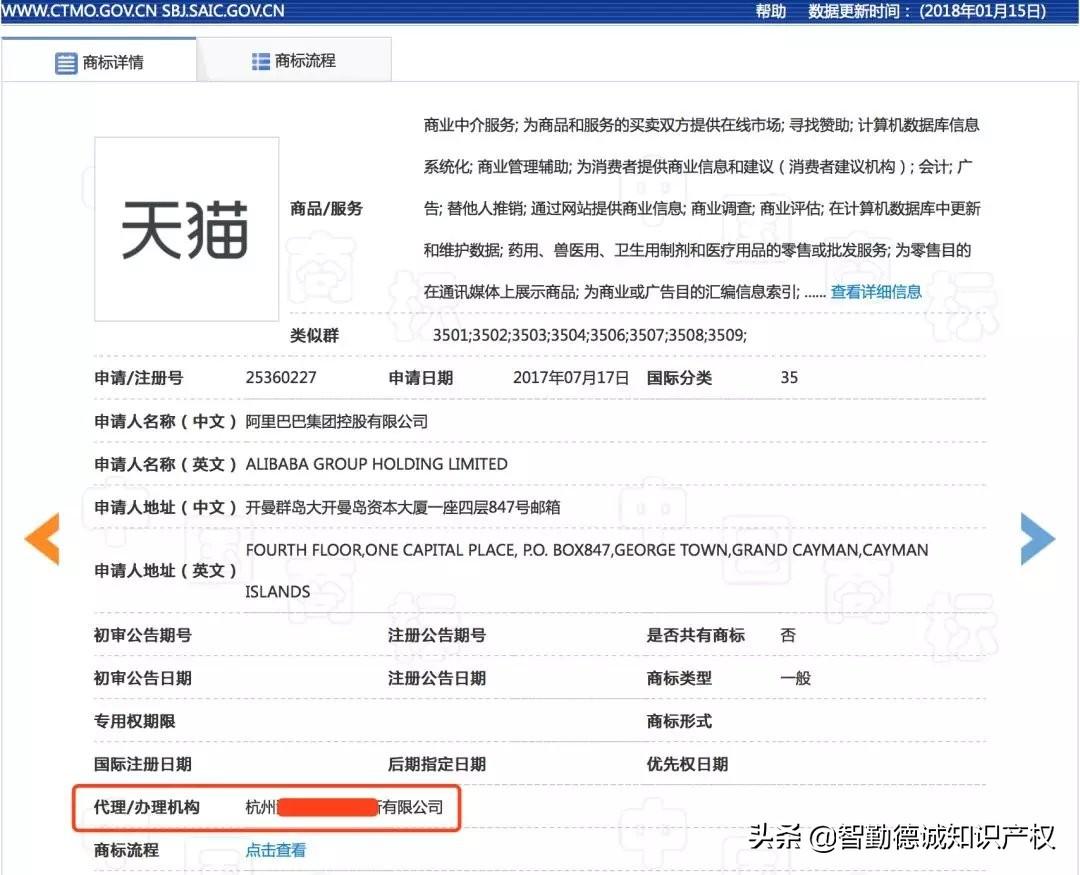This screenshot has width=1080, height=875.
Task: Click 帮助 in the top bar
Action: [x=771, y=11]
